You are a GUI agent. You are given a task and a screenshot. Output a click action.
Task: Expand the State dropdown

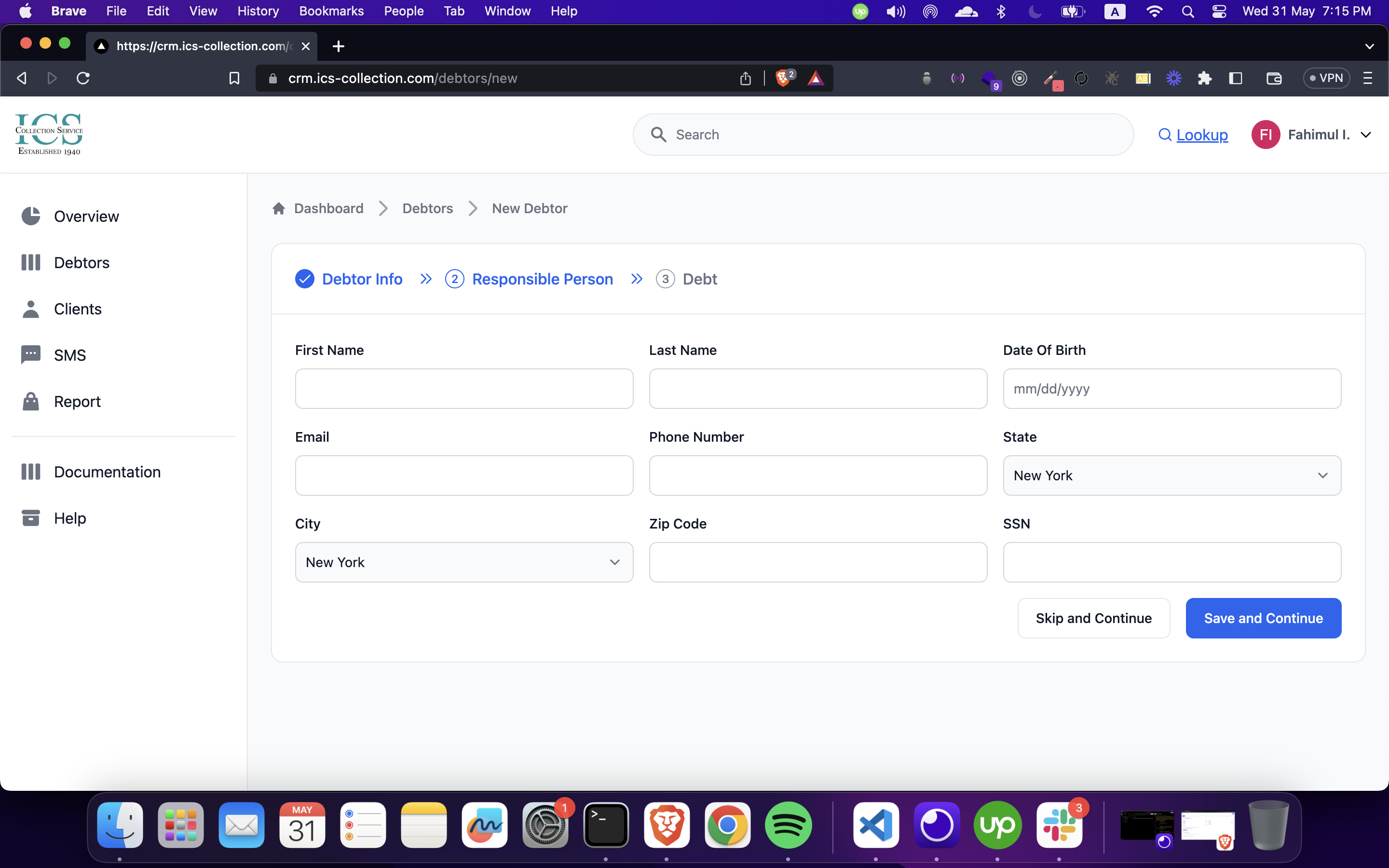[1171, 475]
